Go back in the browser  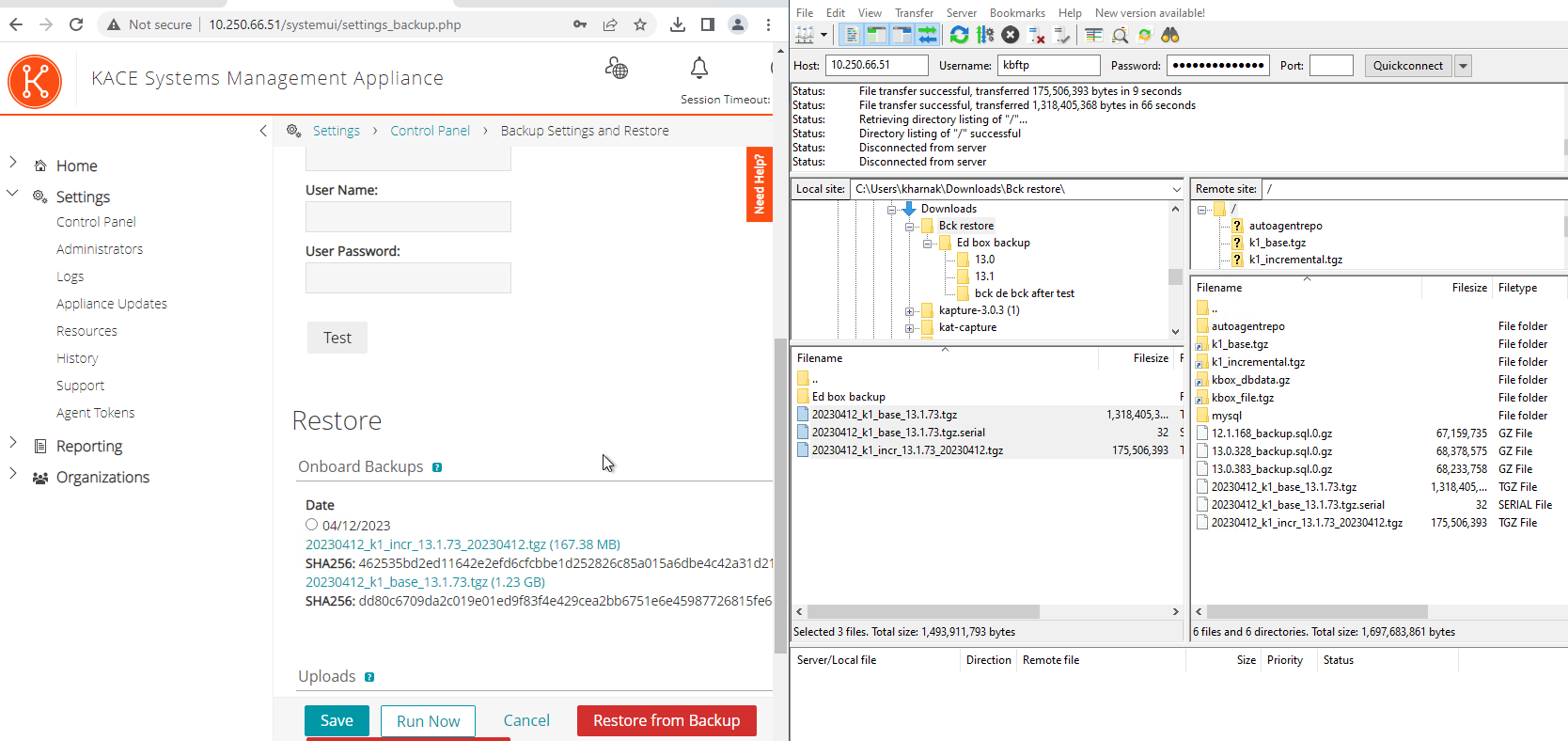(x=16, y=24)
